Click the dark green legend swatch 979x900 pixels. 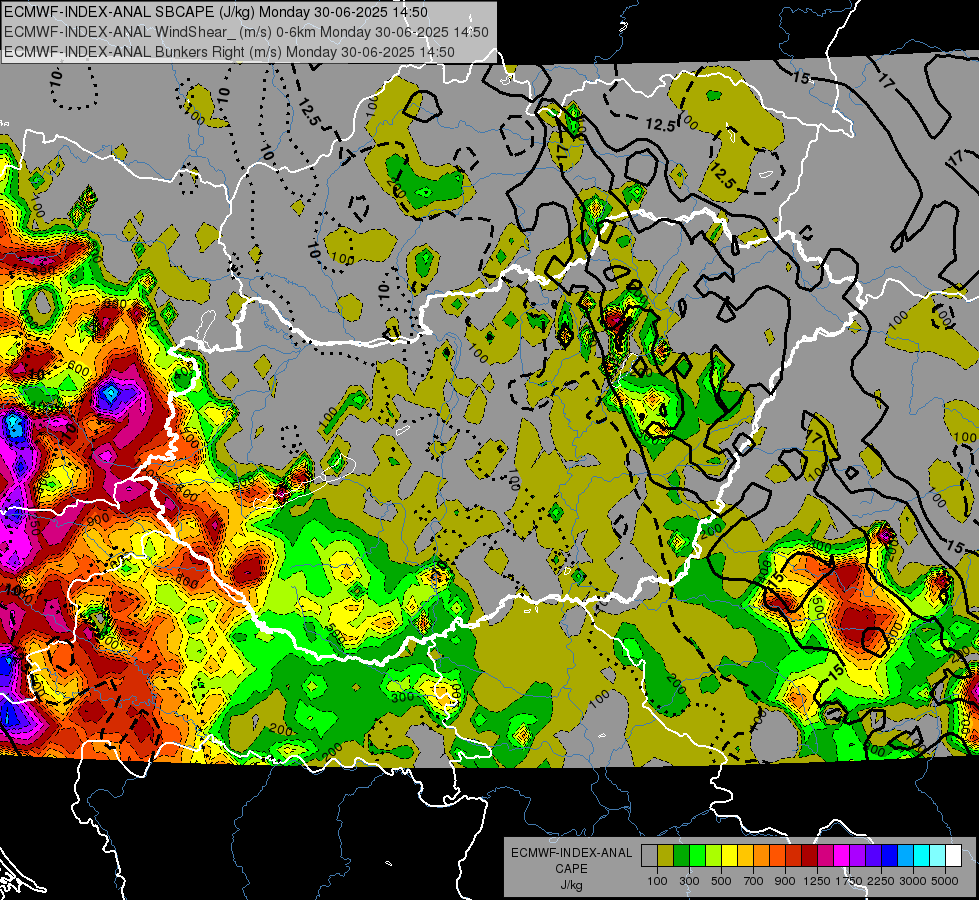click(681, 856)
